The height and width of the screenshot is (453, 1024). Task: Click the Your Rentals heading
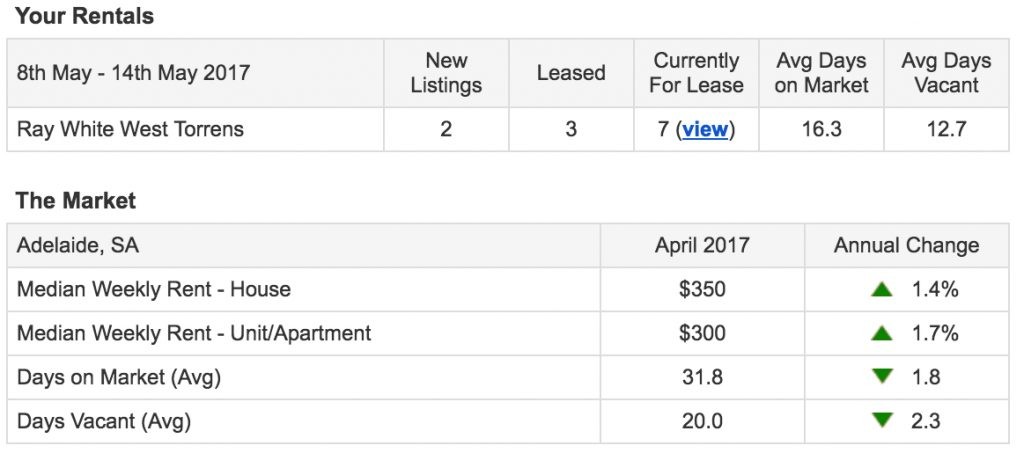coord(84,16)
